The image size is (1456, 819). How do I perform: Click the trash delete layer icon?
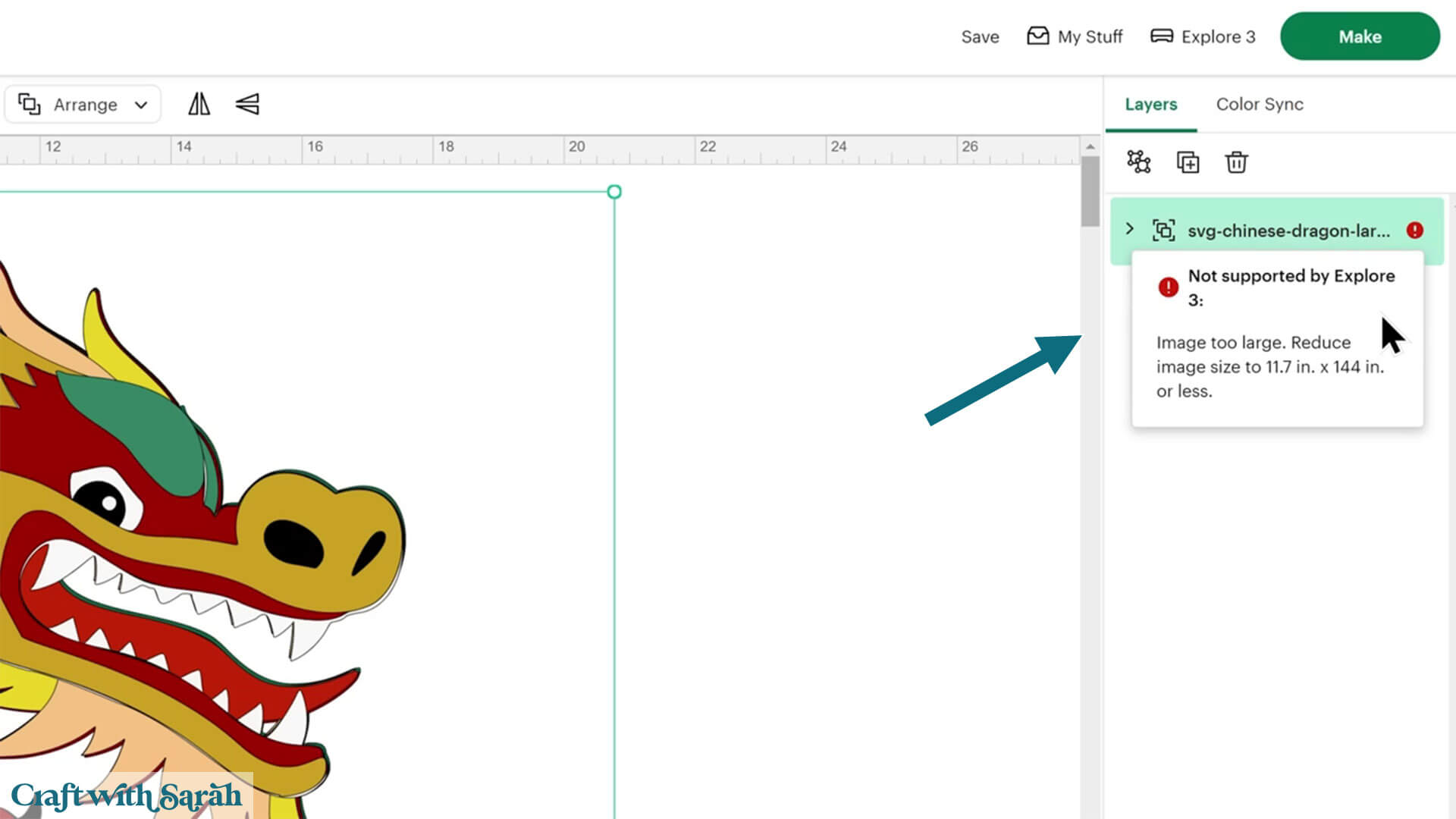(x=1236, y=162)
